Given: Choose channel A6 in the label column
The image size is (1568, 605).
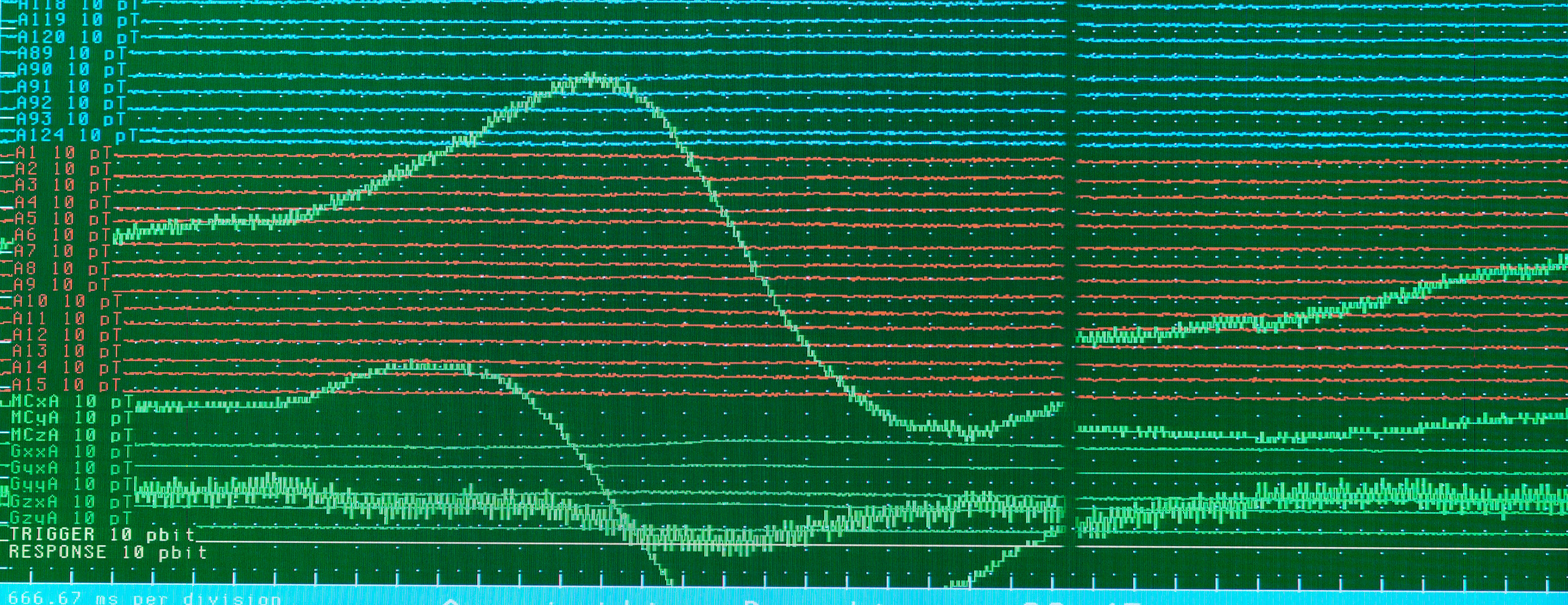Looking at the screenshot, I should [x=62, y=234].
